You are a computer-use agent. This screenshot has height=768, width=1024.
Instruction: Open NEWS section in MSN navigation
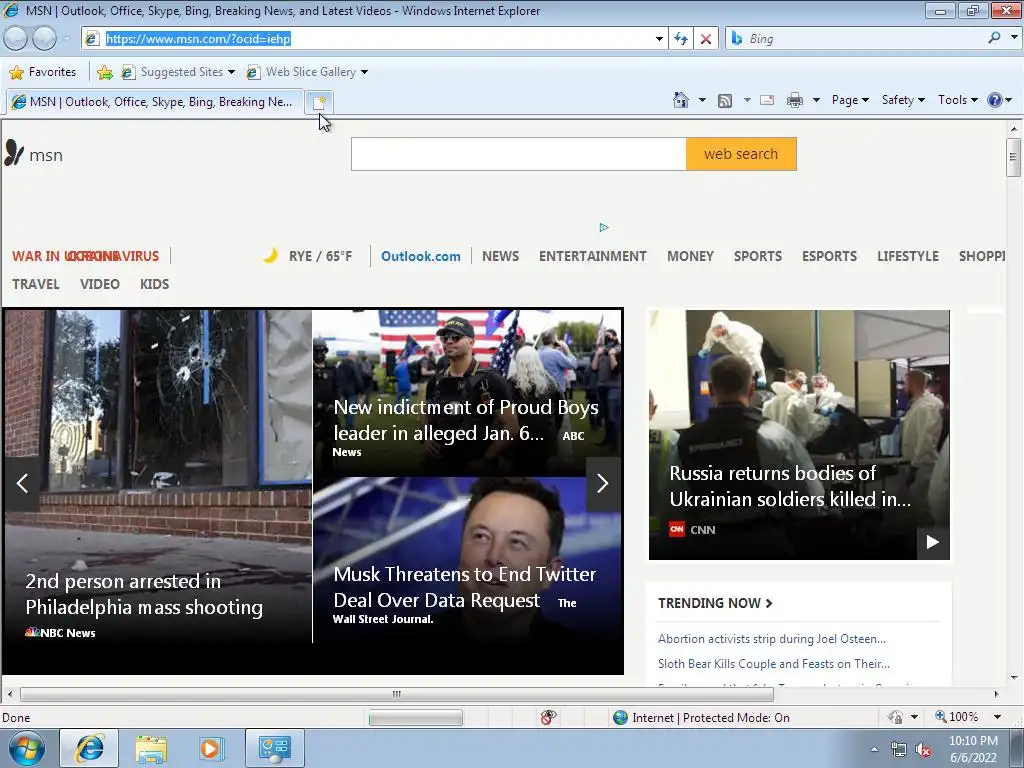(x=500, y=256)
